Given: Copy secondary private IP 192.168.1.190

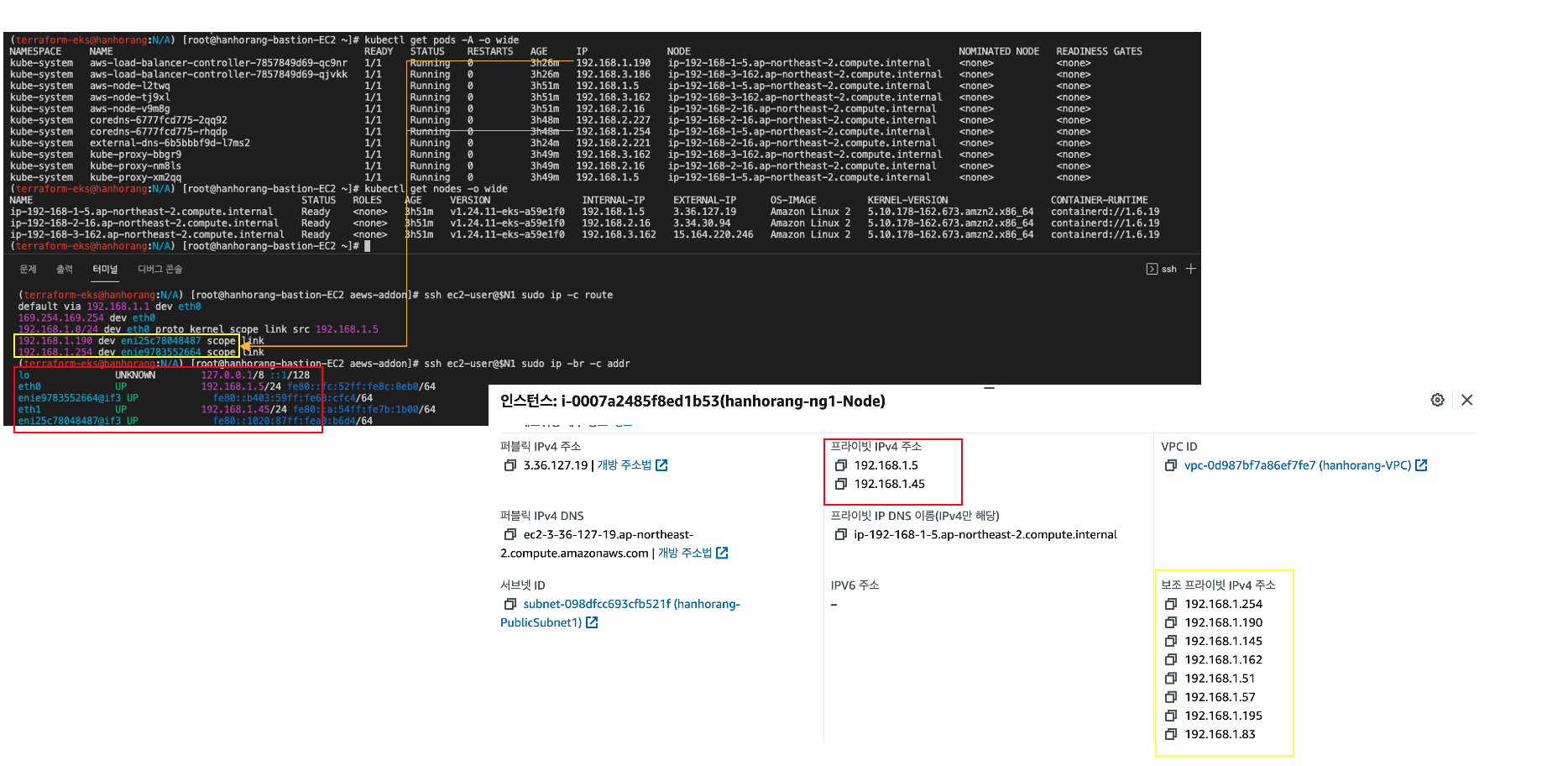Looking at the screenshot, I should pos(1171,622).
